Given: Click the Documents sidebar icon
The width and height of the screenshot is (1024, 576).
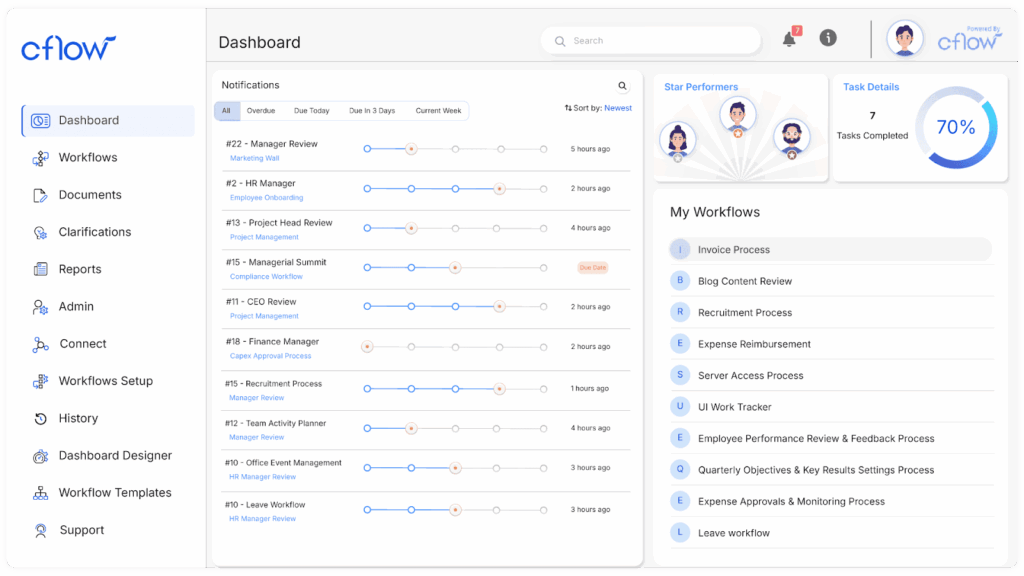Looking at the screenshot, I should click(x=40, y=195).
